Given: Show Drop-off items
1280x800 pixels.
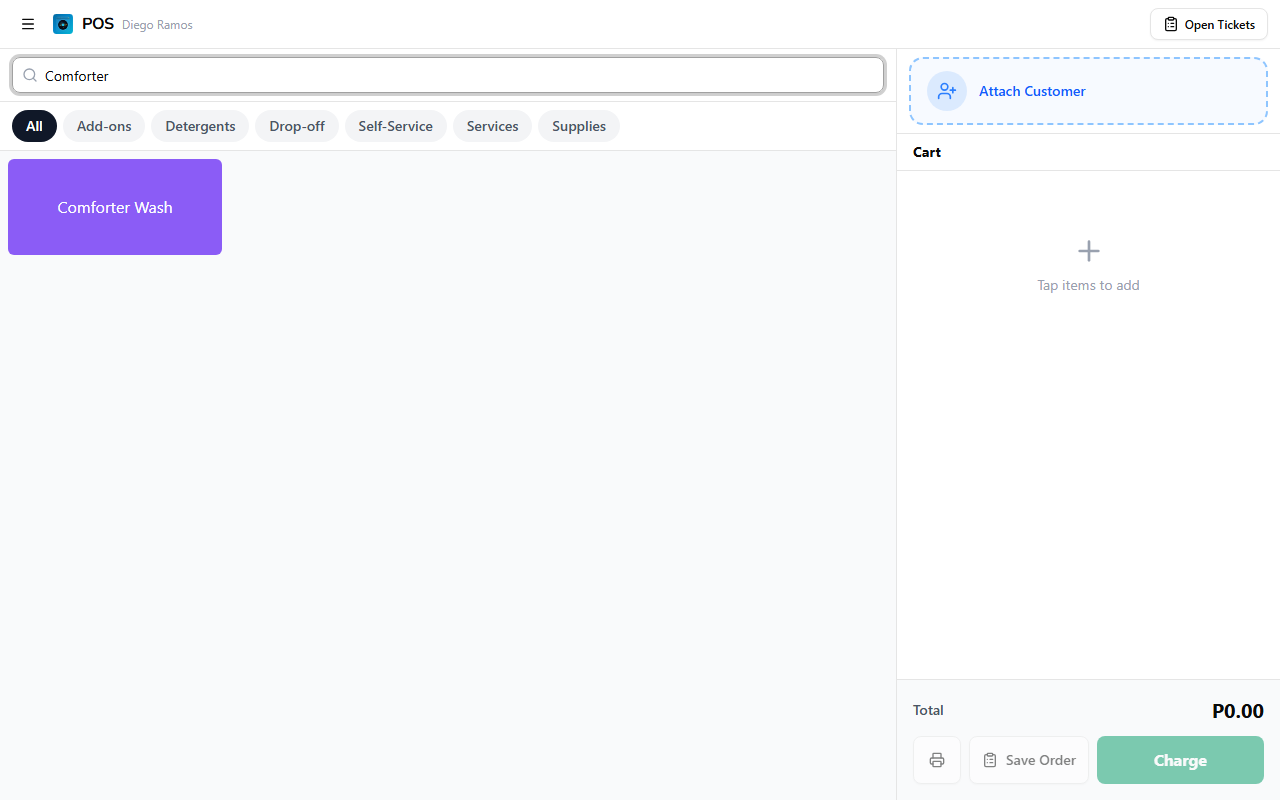Looking at the screenshot, I should pos(297,126).
